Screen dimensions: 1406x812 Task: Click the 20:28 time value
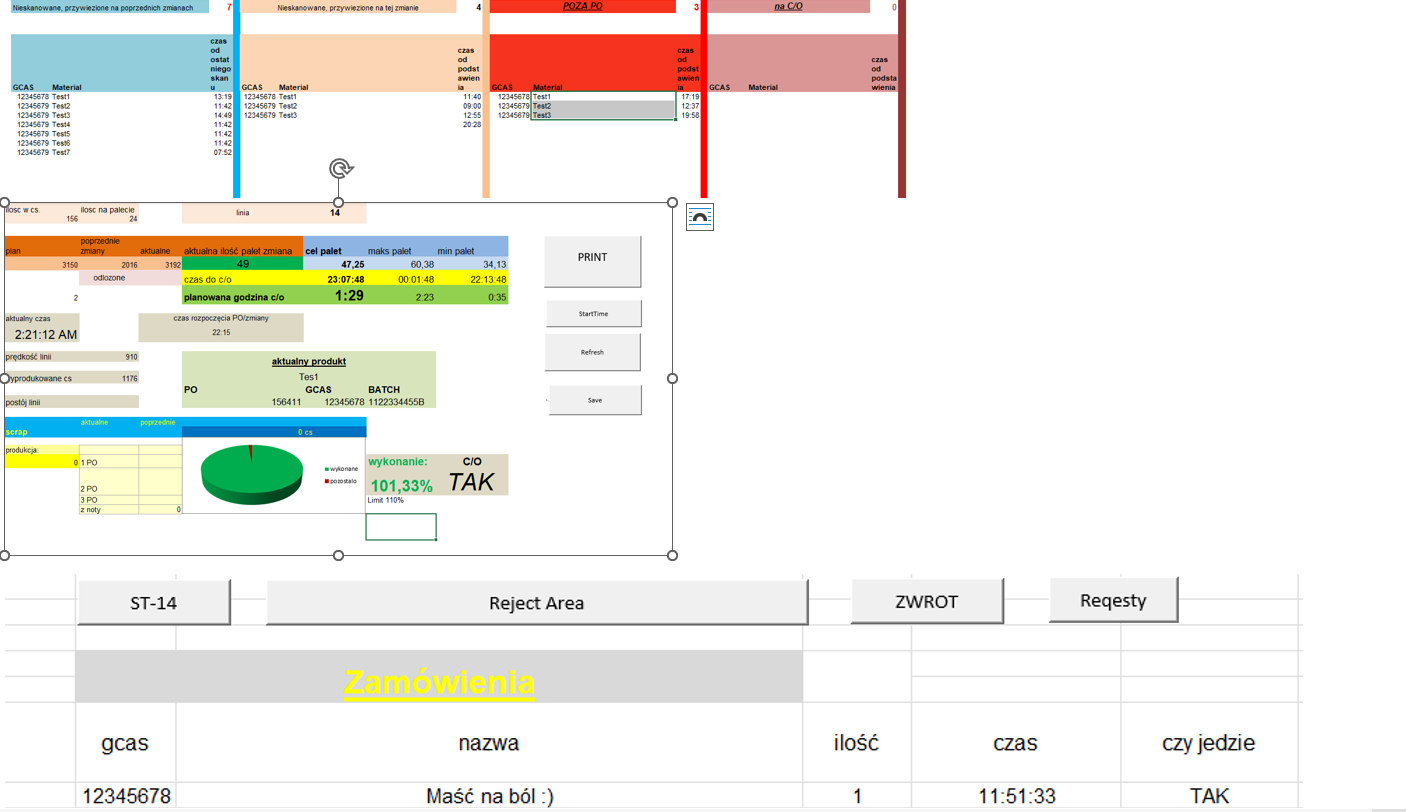coord(471,124)
